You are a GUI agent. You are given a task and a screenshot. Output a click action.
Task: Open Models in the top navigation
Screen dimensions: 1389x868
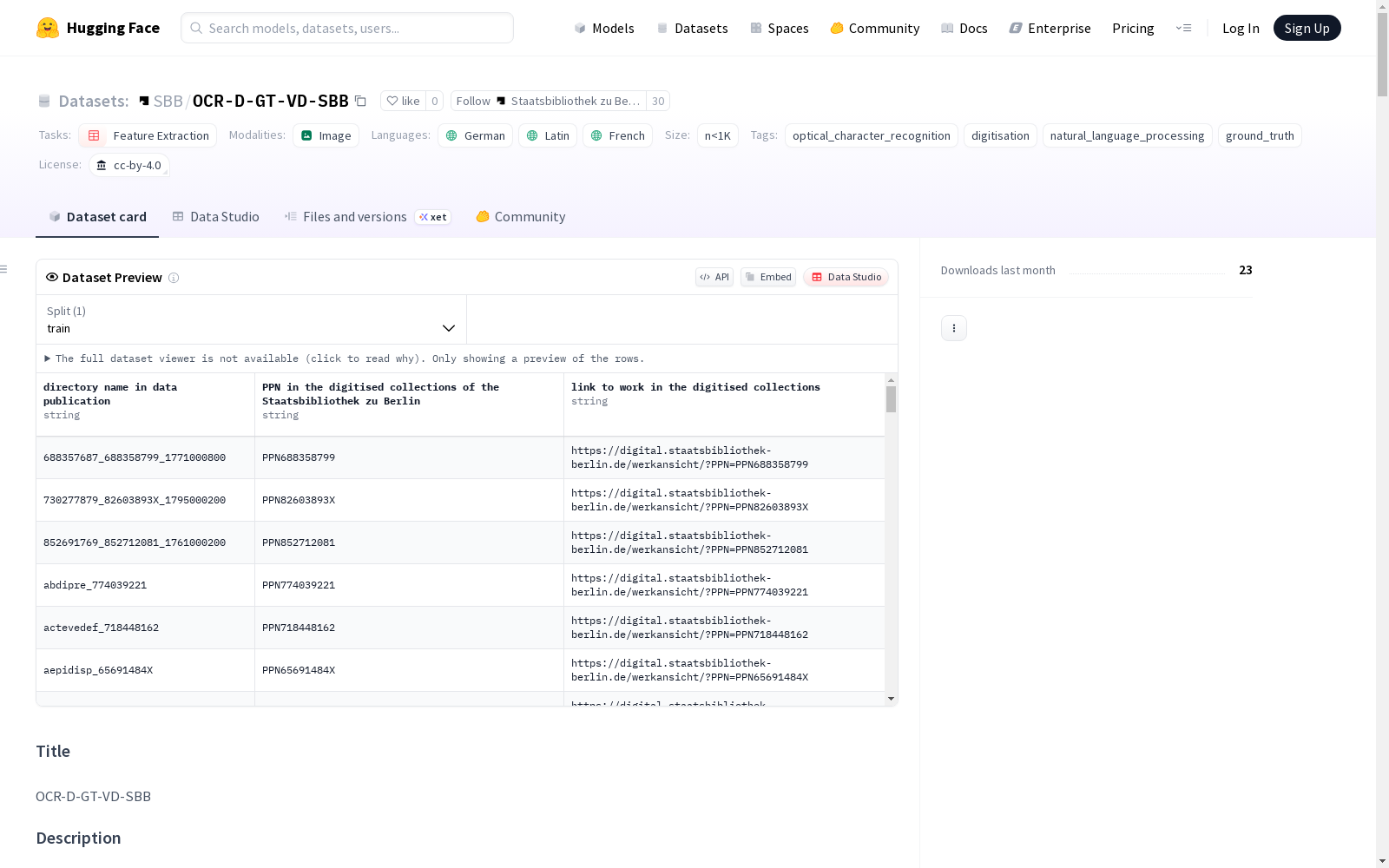[604, 29]
